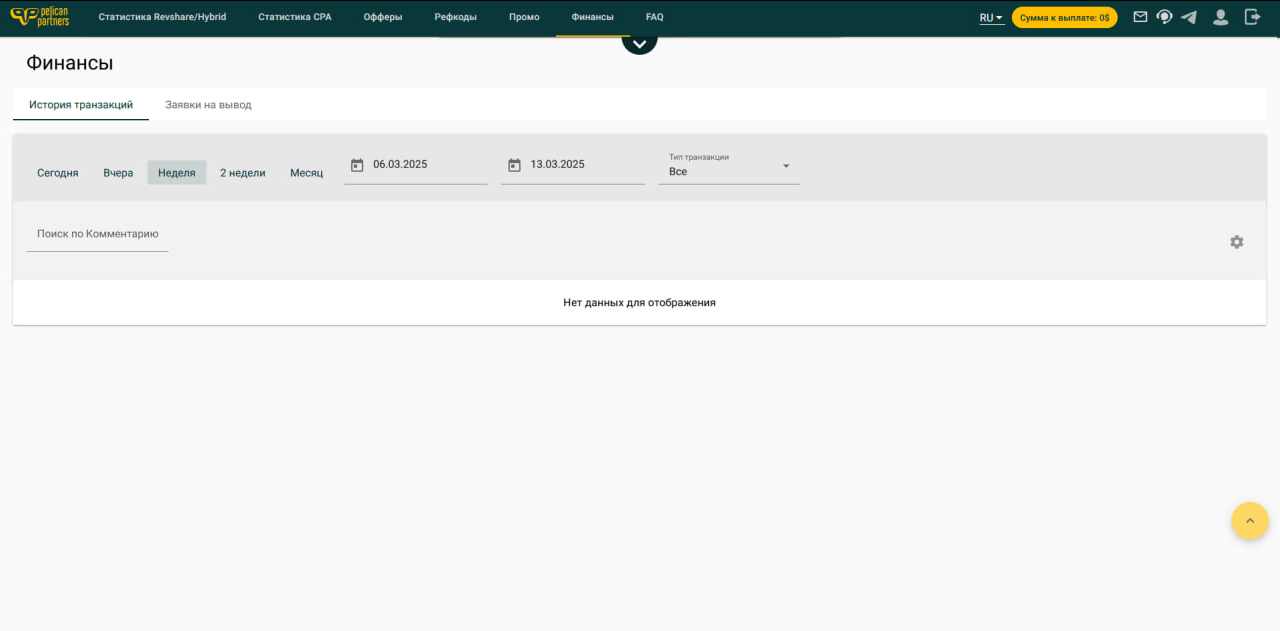Open table settings gear icon
Viewport: 1280px width, 631px height.
coord(1237,242)
